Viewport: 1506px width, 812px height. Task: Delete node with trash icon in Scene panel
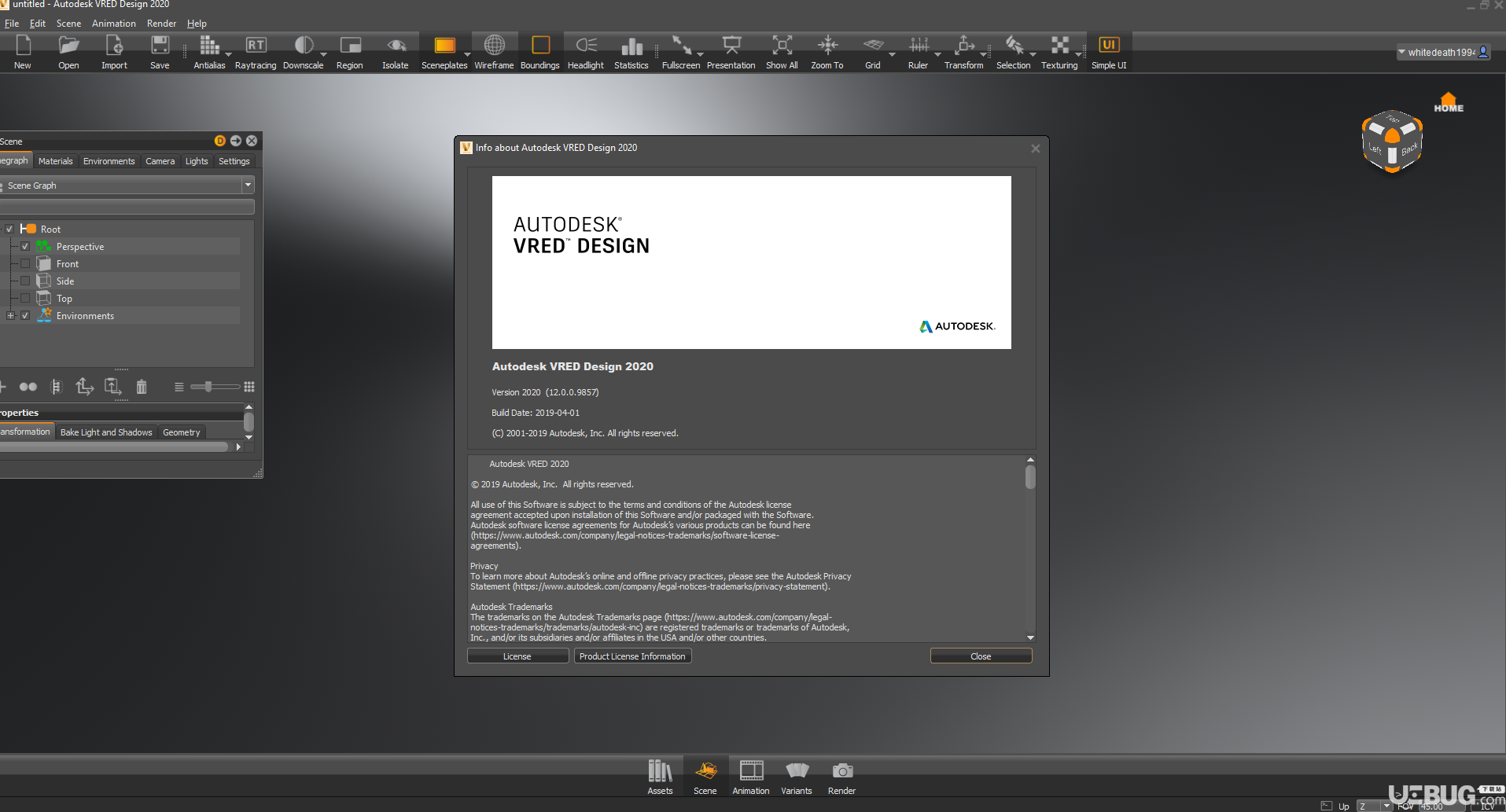[142, 387]
